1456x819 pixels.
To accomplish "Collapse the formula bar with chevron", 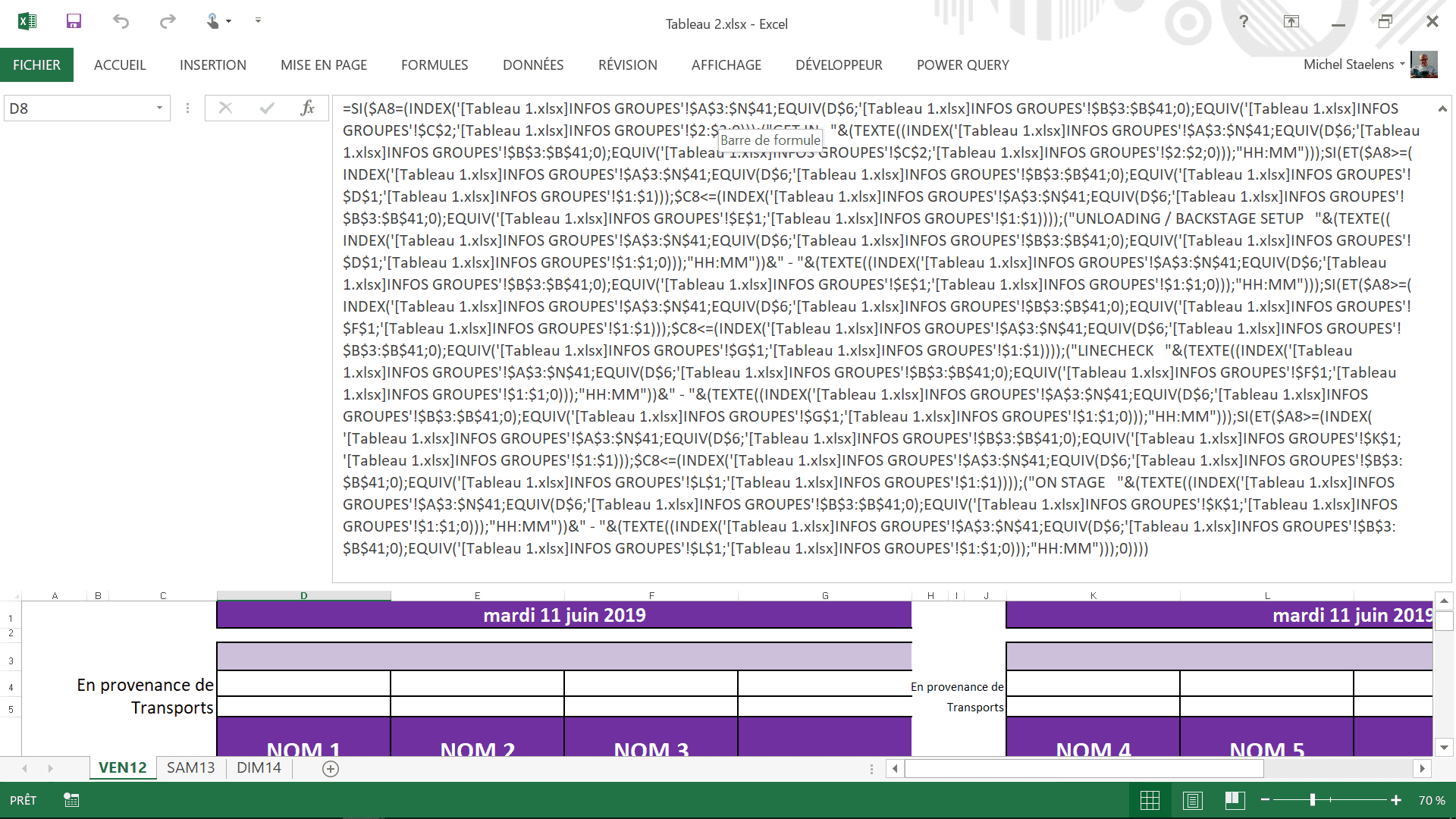I will click(x=1442, y=109).
